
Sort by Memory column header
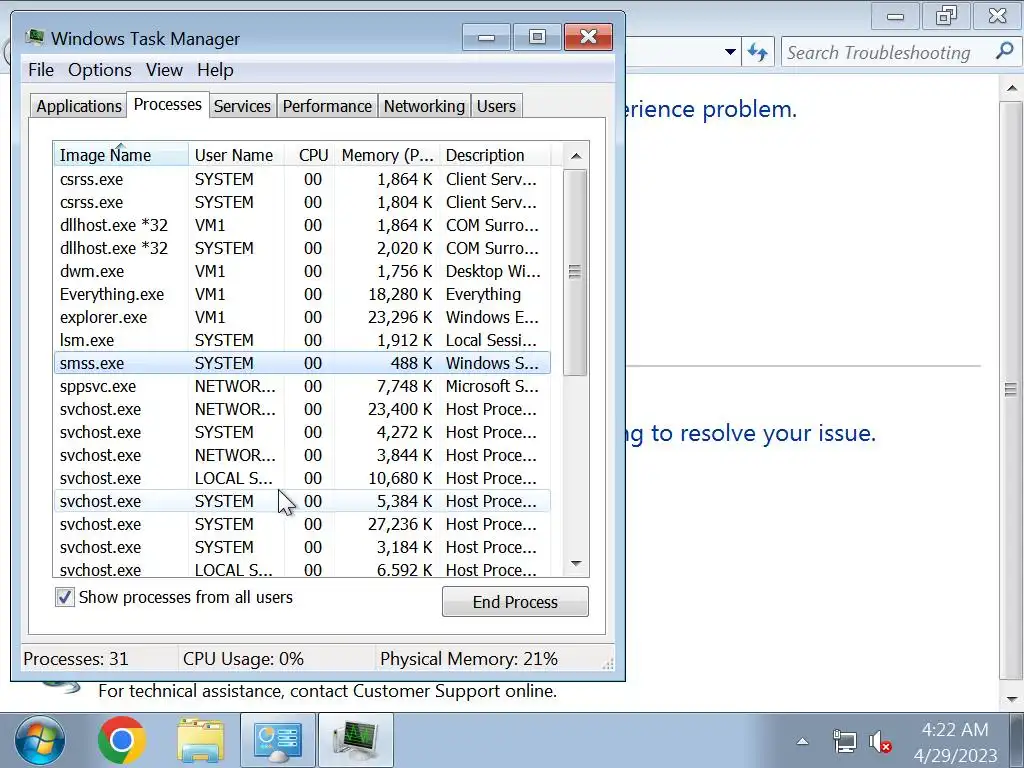(388, 155)
